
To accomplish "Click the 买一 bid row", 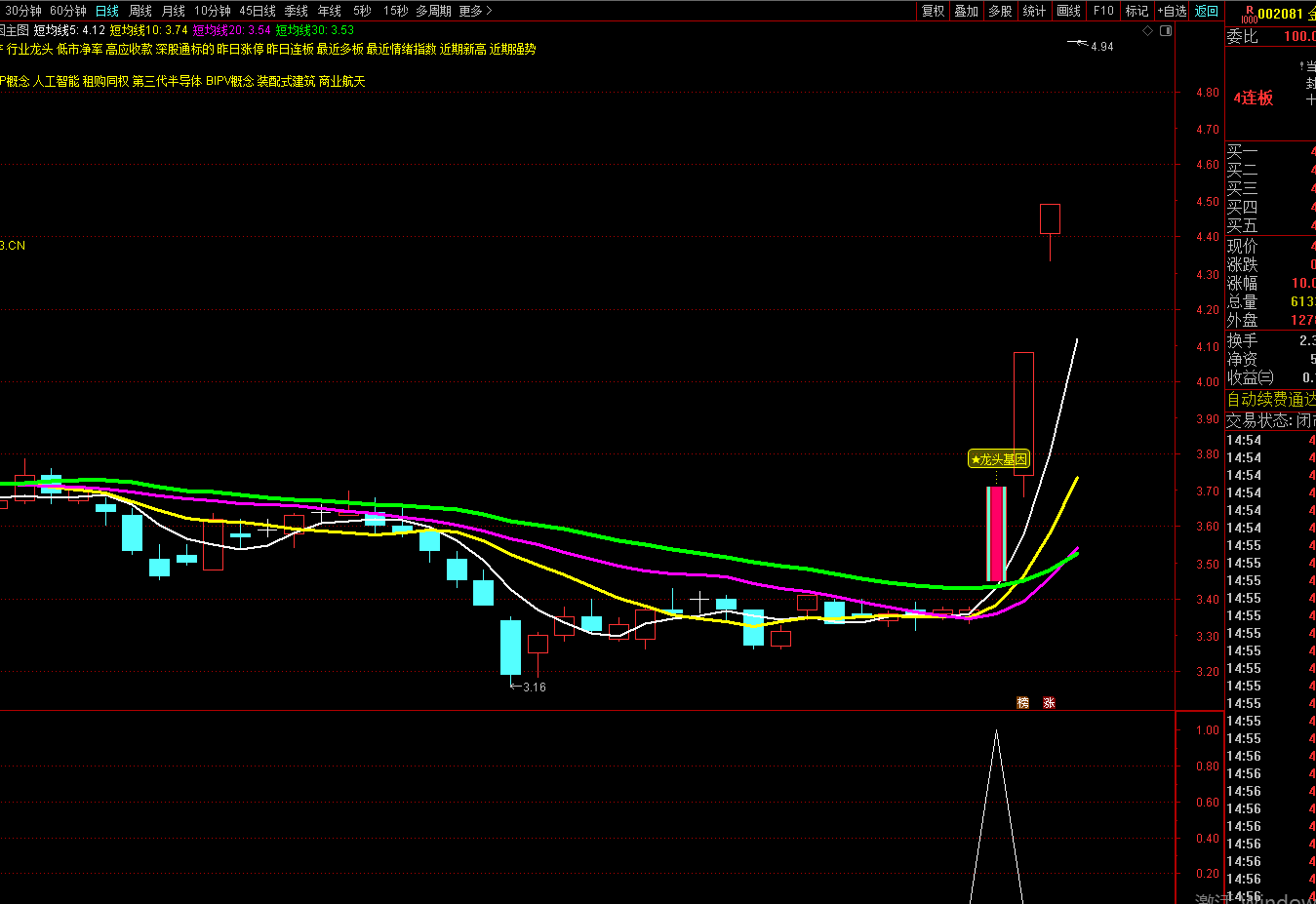I will tap(1270, 152).
